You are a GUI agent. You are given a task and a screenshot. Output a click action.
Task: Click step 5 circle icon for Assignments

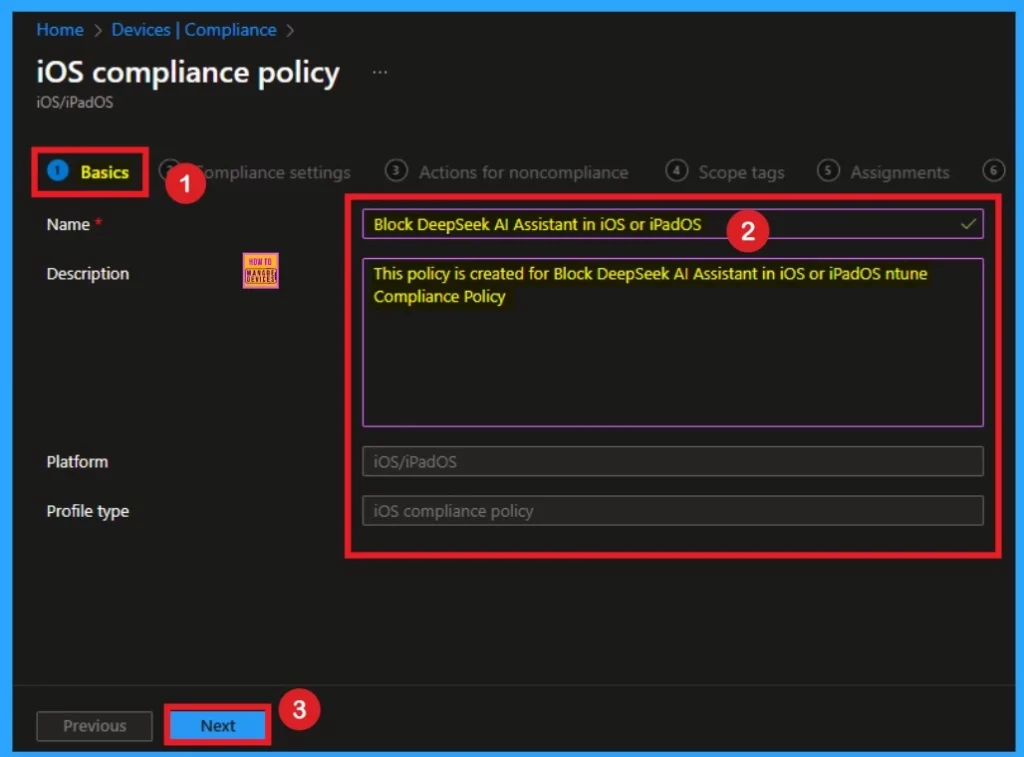828,171
